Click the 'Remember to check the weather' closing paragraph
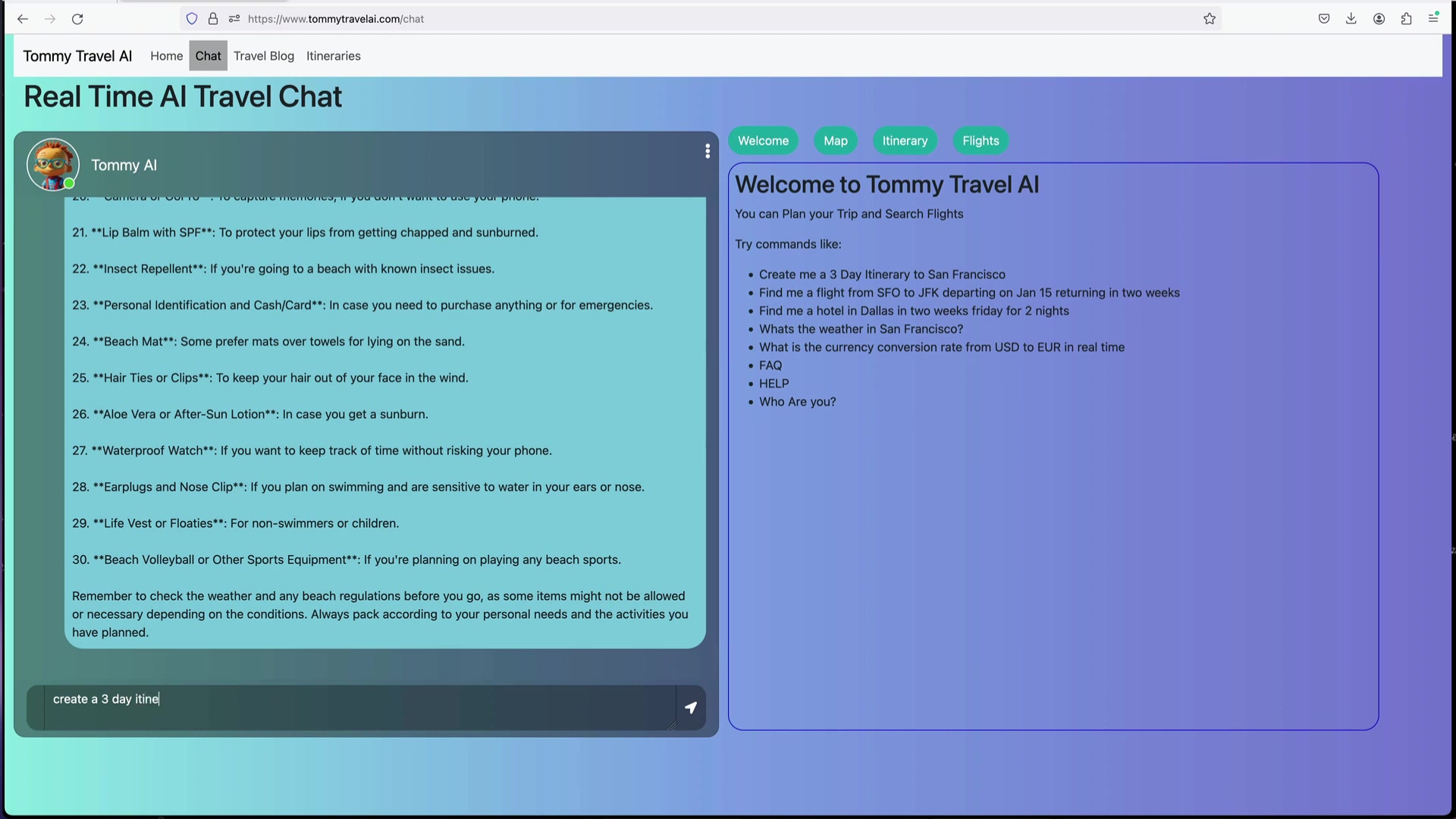 click(x=380, y=614)
